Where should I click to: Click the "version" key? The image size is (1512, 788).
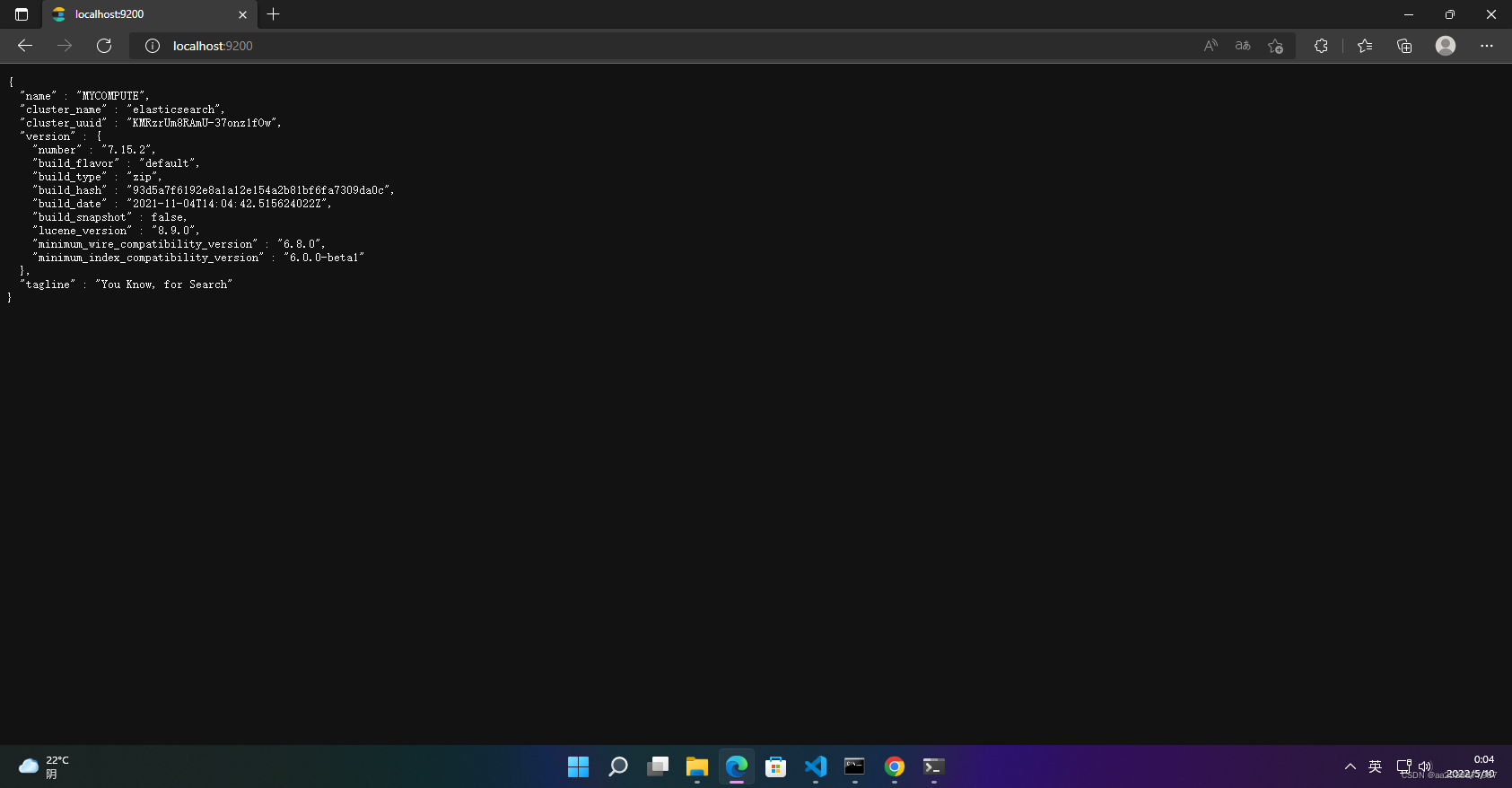[x=48, y=136]
